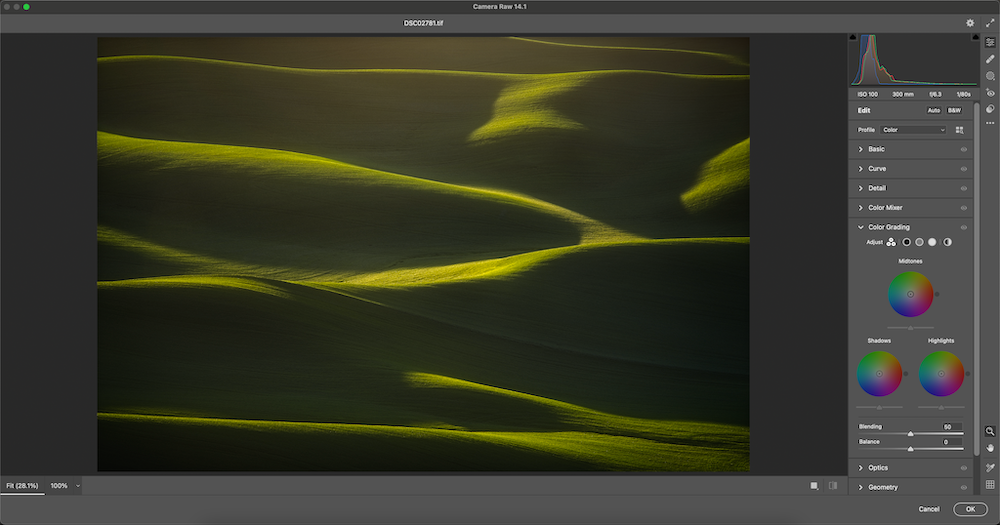Open Camera Raw preferences gear
Image resolution: width=1000 pixels, height=525 pixels.
pos(970,22)
